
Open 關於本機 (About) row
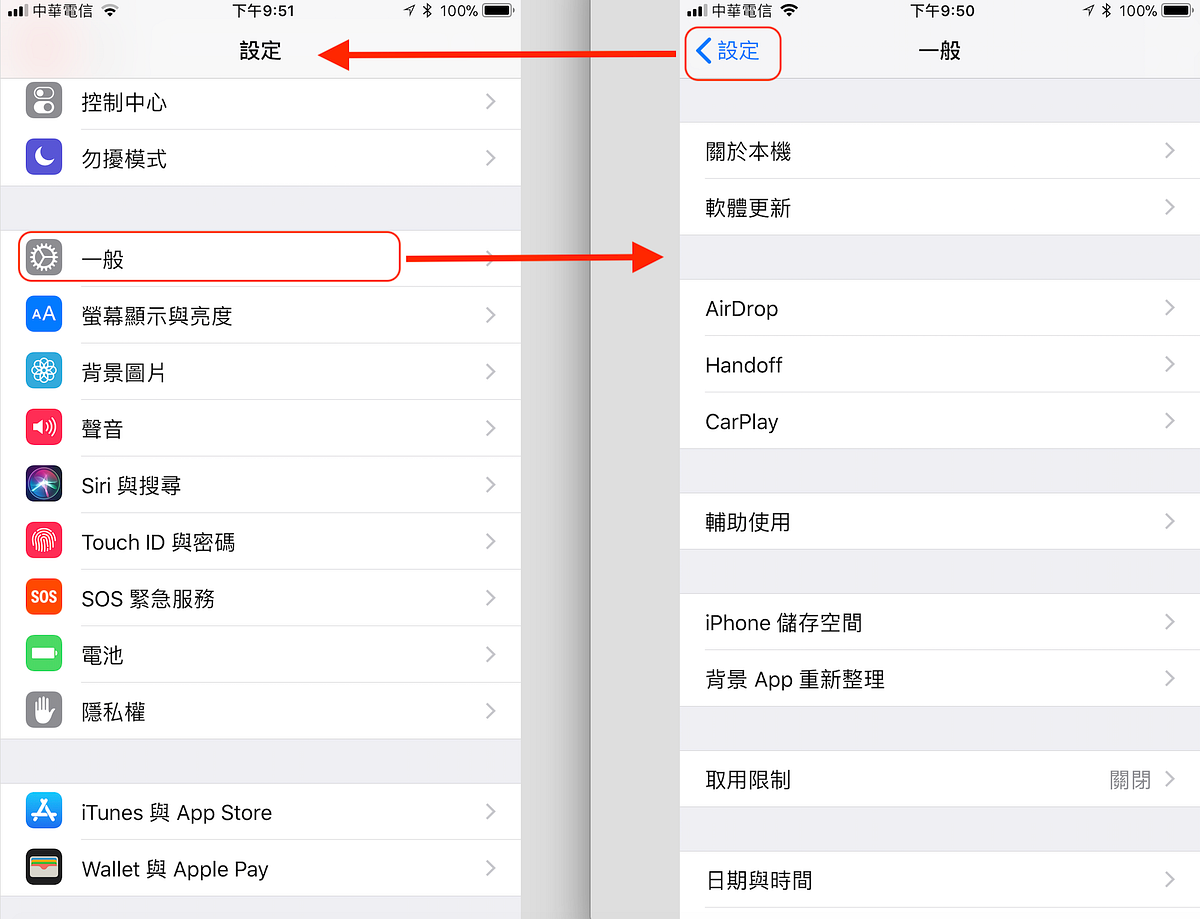click(x=940, y=151)
